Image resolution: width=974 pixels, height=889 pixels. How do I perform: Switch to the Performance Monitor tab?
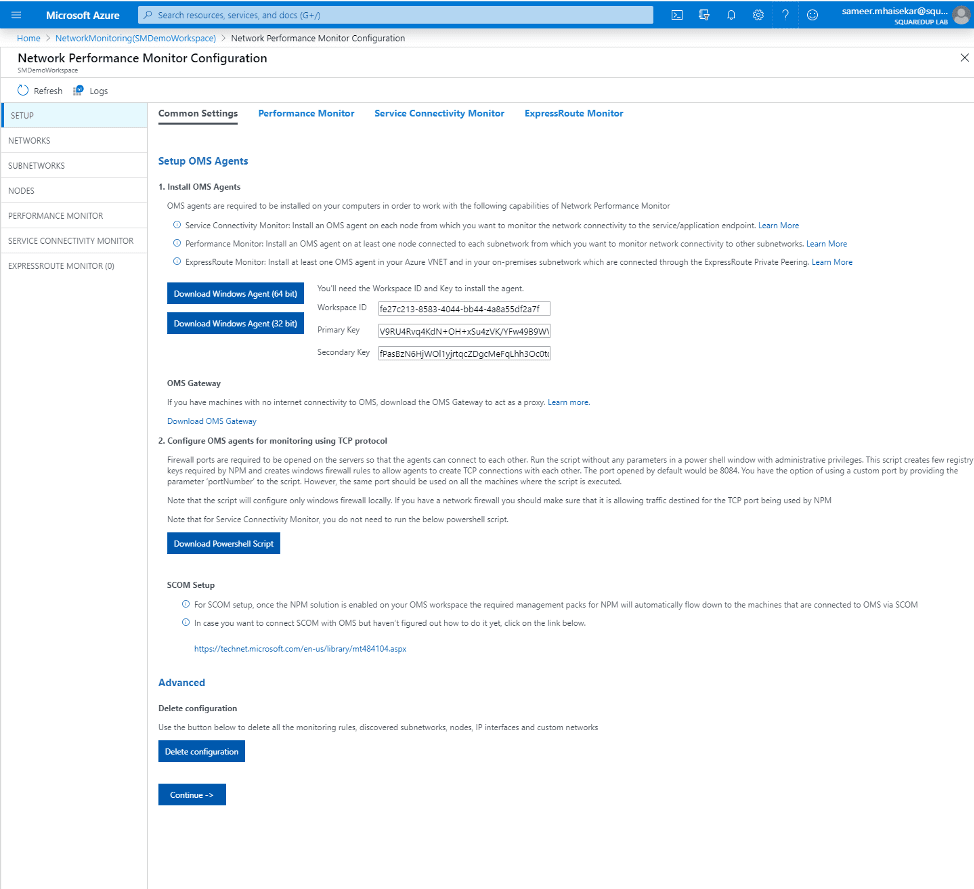[x=306, y=114]
